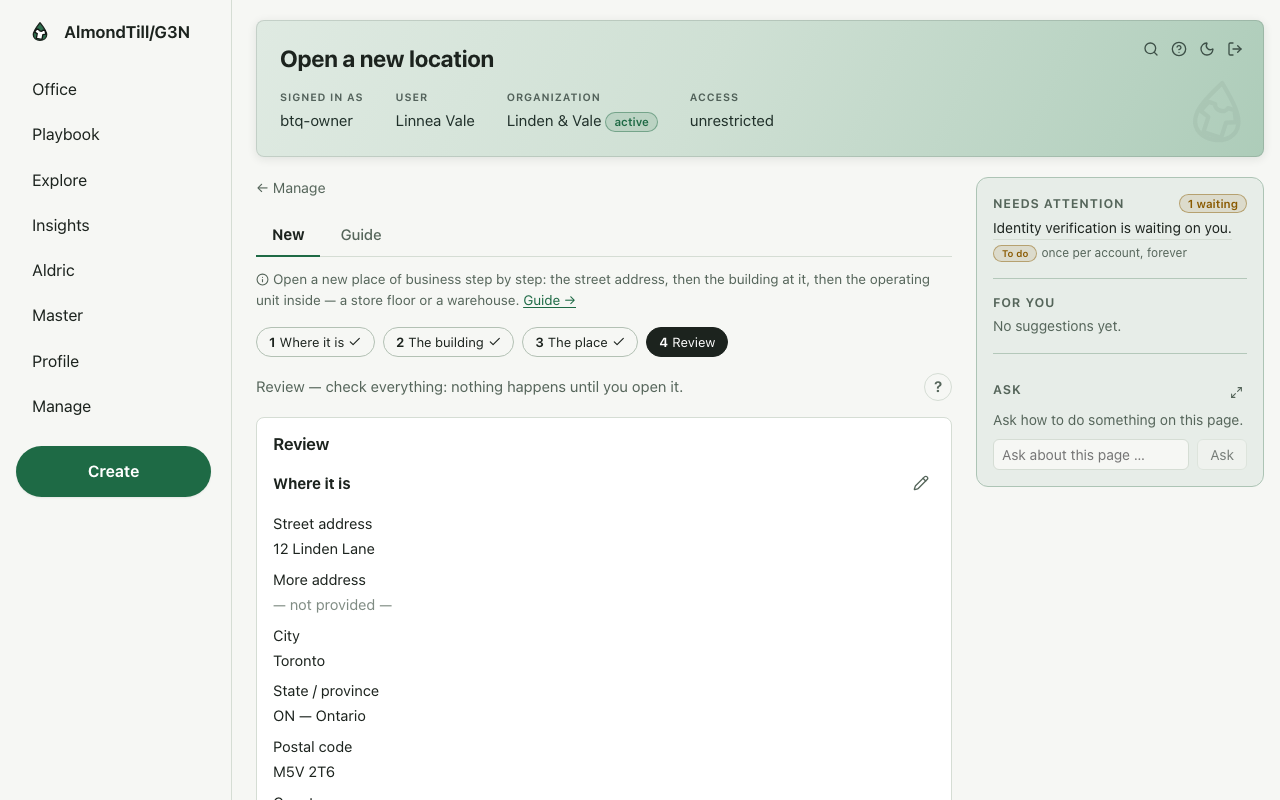Follow the inline Guide → link
Screen dimensions: 1280x800
point(549,300)
